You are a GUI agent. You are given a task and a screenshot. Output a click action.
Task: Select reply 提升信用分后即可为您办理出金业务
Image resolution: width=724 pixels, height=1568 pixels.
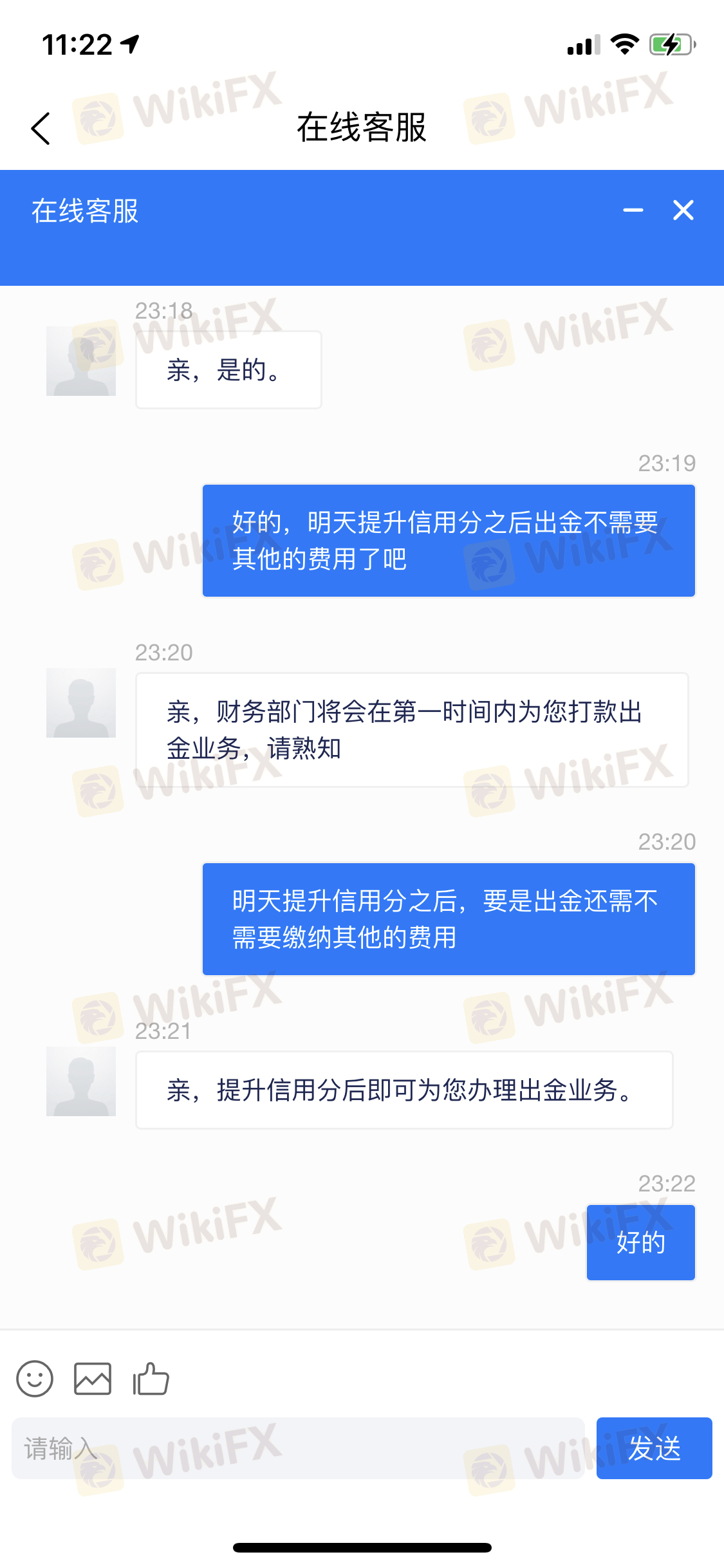pyautogui.click(x=404, y=1090)
